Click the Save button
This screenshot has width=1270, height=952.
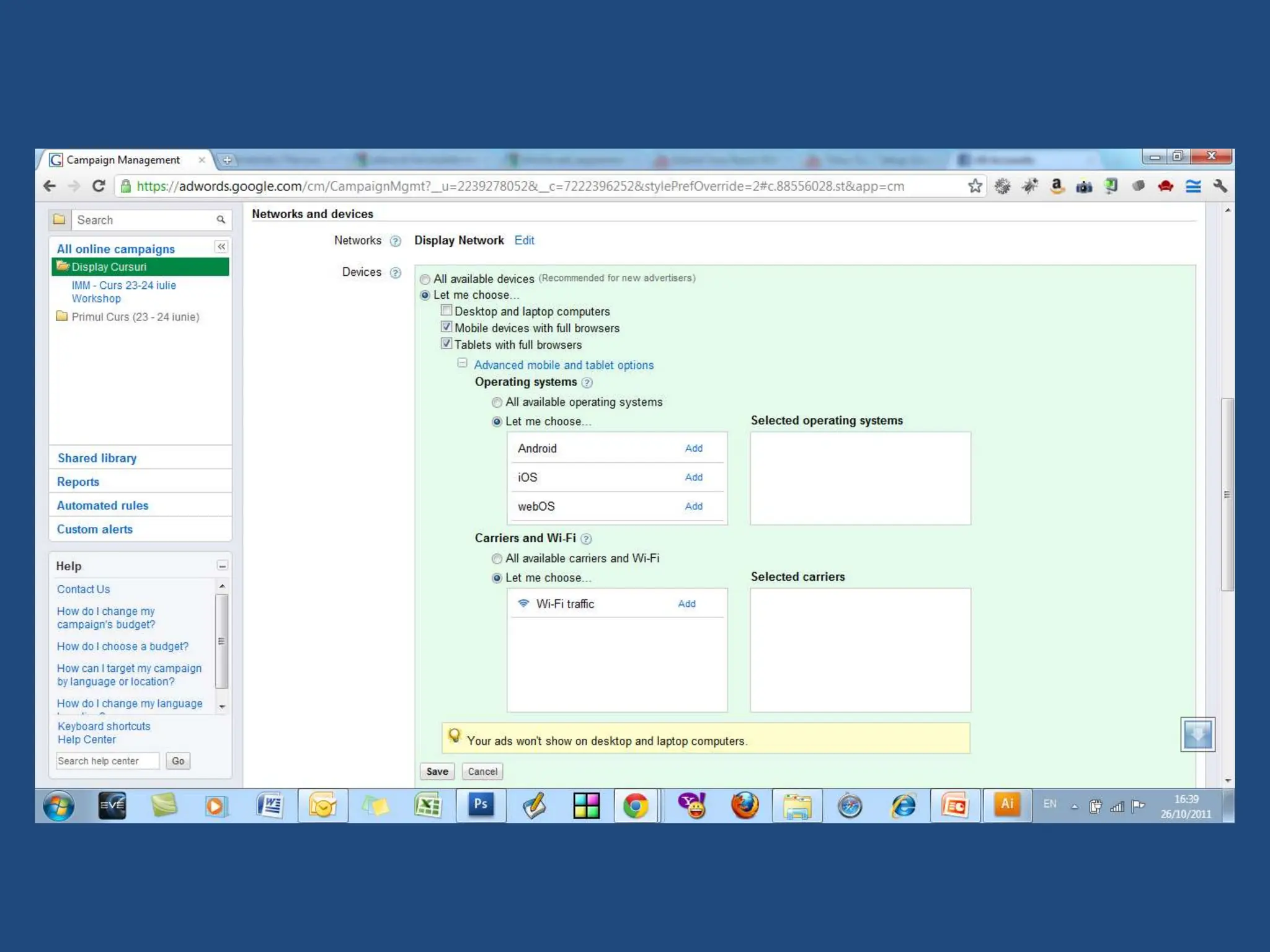[437, 772]
